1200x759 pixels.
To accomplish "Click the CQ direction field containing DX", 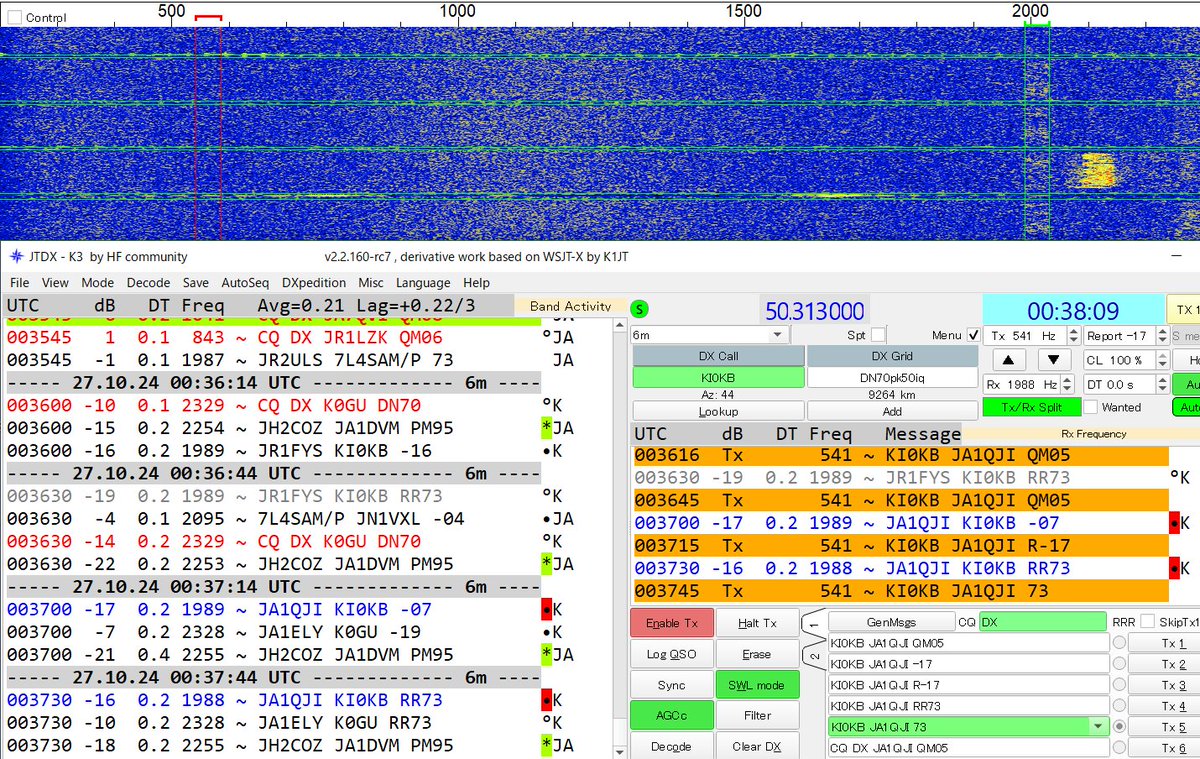I will (1042, 622).
